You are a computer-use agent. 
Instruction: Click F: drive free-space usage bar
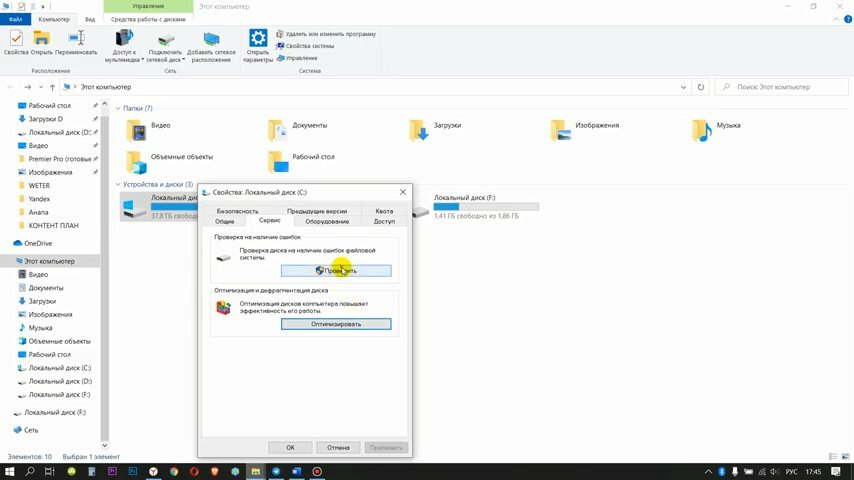486,207
